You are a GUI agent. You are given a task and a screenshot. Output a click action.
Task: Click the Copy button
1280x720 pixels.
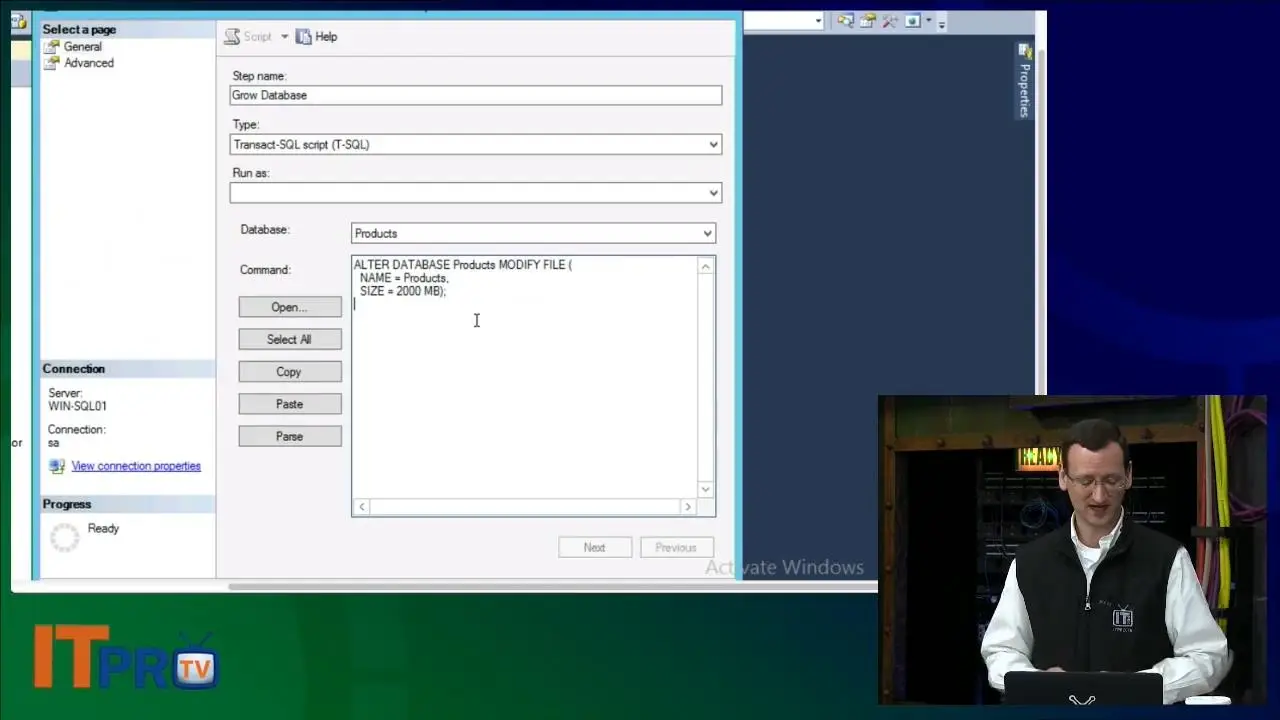tap(289, 372)
